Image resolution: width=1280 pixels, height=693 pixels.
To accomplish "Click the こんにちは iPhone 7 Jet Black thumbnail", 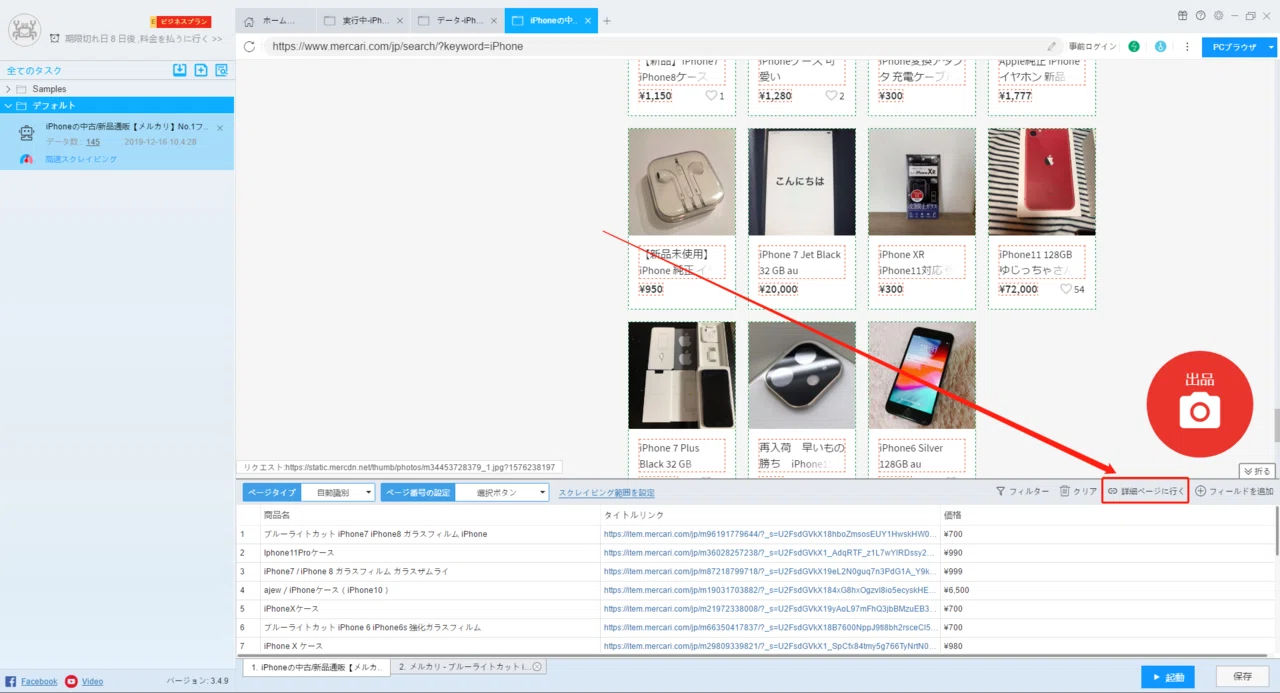I will pyautogui.click(x=802, y=182).
